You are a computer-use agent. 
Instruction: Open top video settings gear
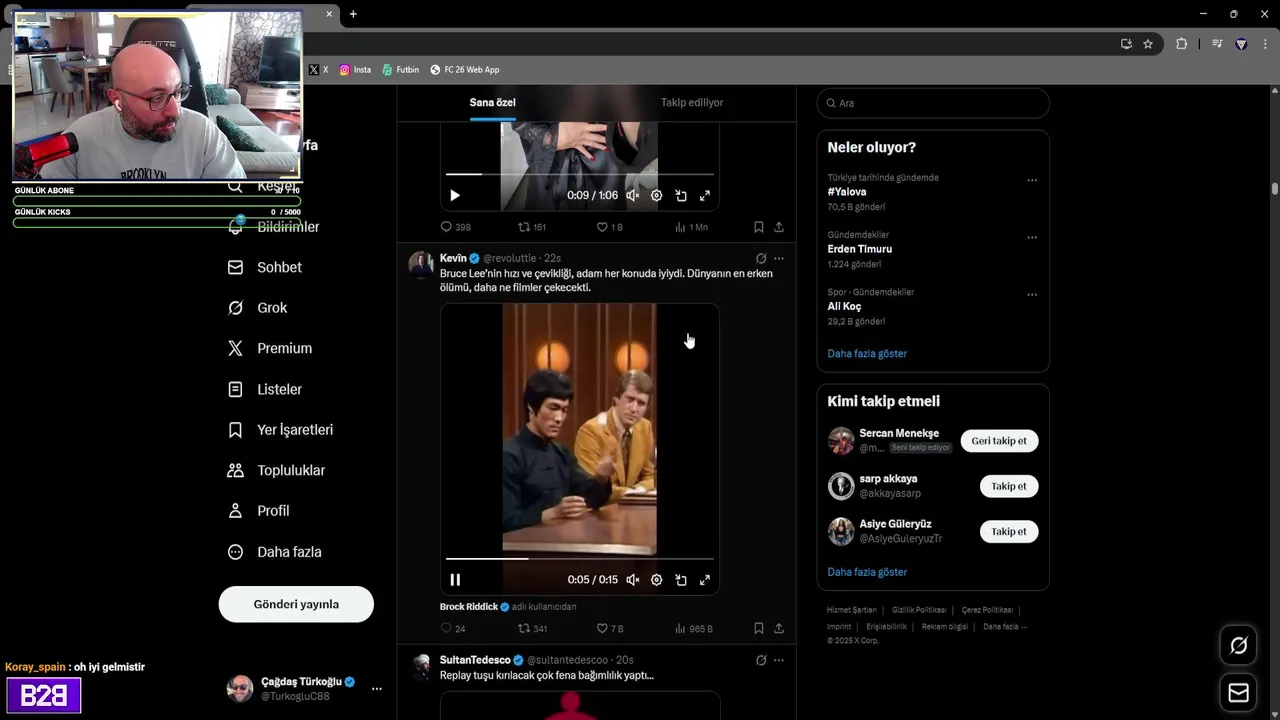[x=657, y=196]
